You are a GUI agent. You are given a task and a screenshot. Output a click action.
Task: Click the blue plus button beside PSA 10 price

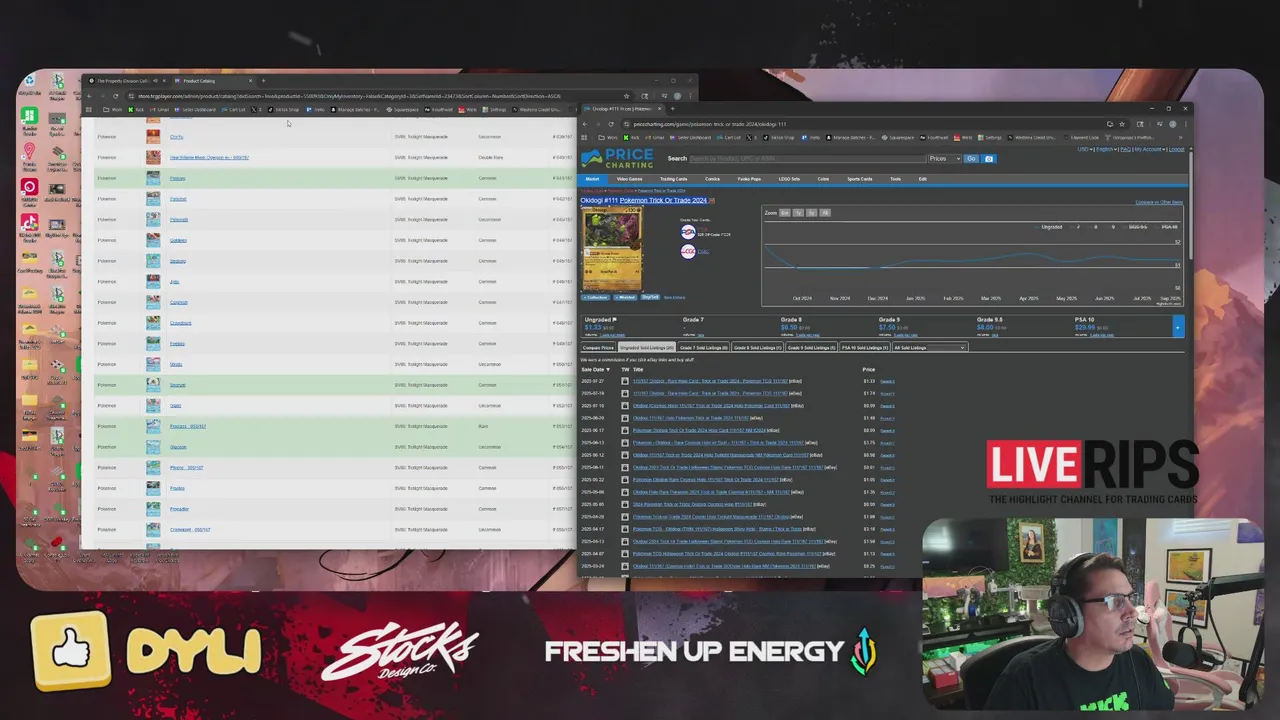pos(1177,327)
